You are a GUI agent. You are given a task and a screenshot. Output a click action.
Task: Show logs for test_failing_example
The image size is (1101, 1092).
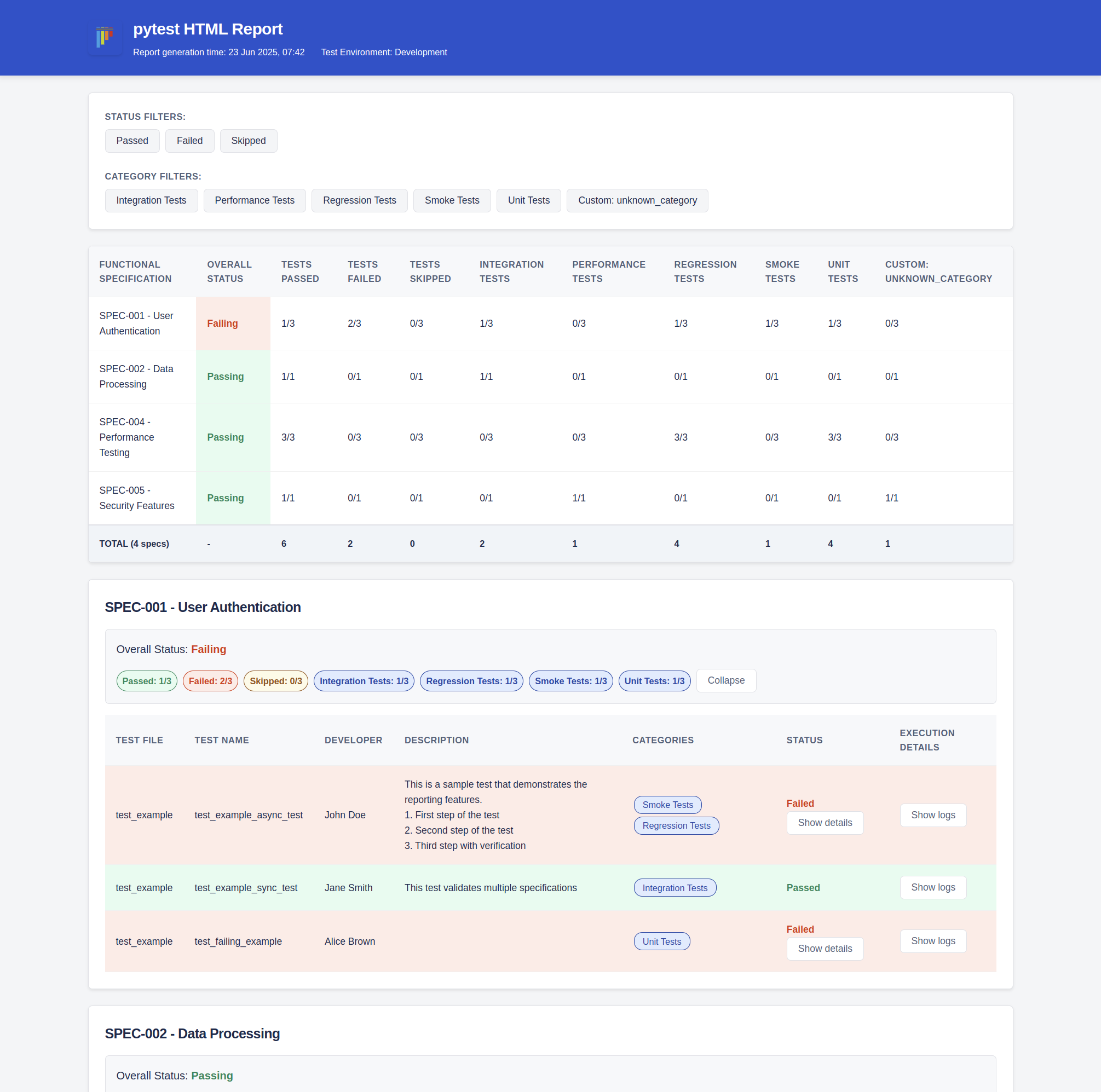point(932,940)
